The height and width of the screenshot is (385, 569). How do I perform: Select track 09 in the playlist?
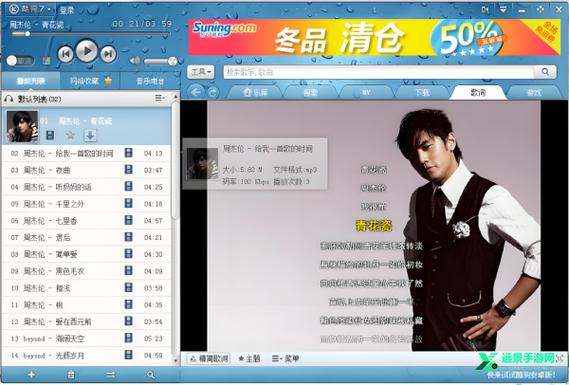86,271
